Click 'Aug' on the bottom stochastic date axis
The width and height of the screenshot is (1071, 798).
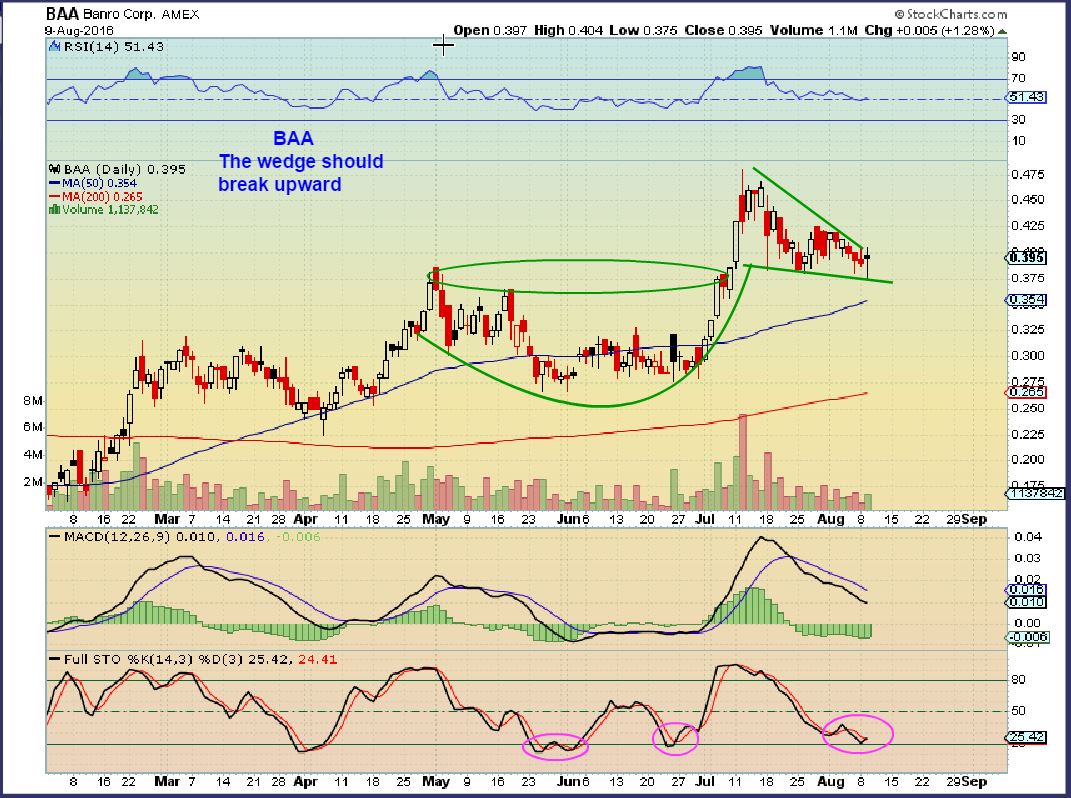pyautogui.click(x=831, y=782)
